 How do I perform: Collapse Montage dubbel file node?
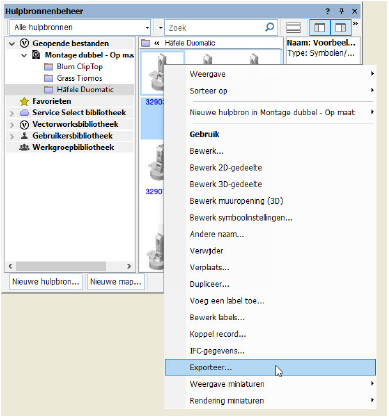pos(24,55)
